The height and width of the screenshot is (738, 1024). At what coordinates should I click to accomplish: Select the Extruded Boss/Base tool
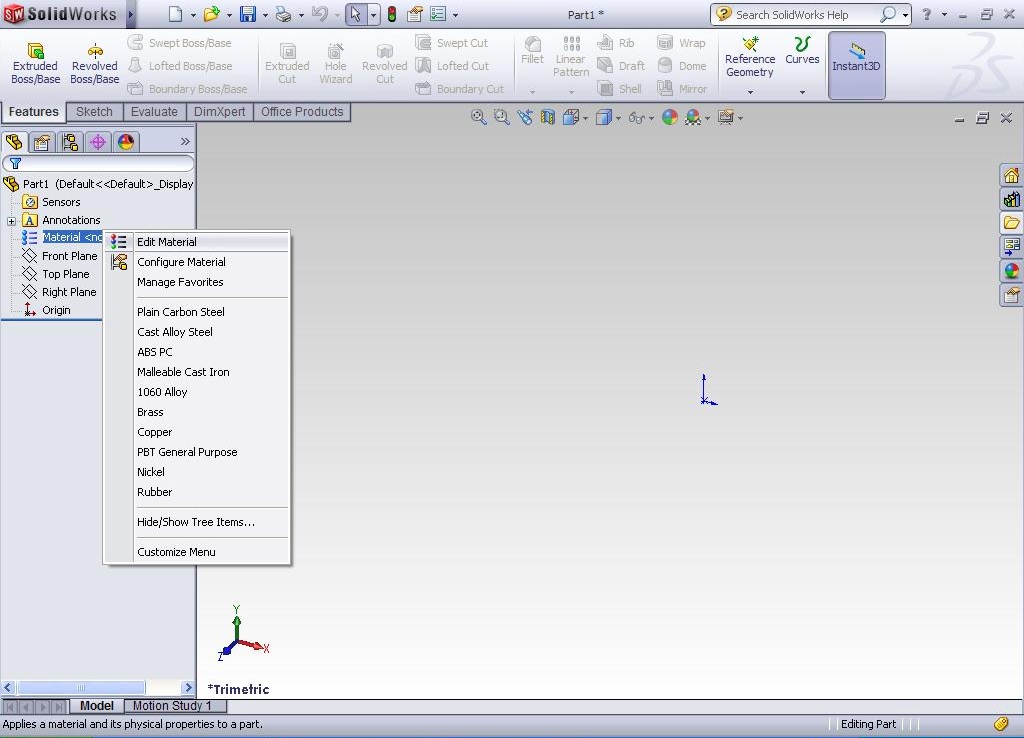click(x=35, y=60)
